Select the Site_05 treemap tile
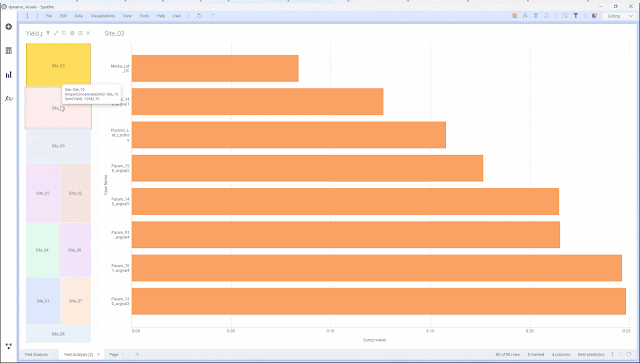The width and height of the screenshot is (640, 363). coord(43,193)
